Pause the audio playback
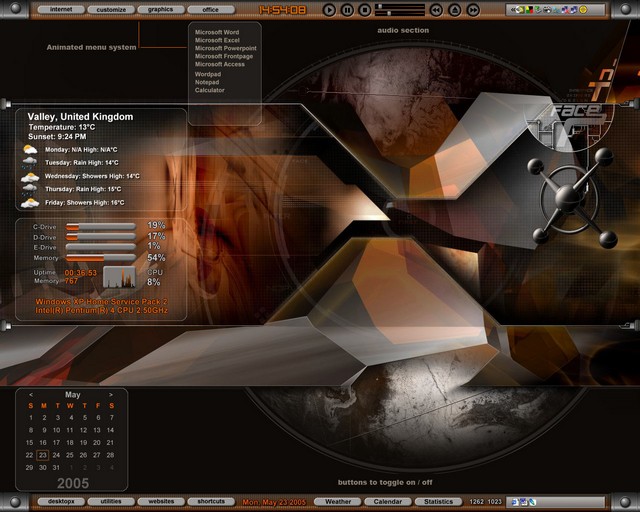Viewport: 640px width, 512px height. [347, 10]
